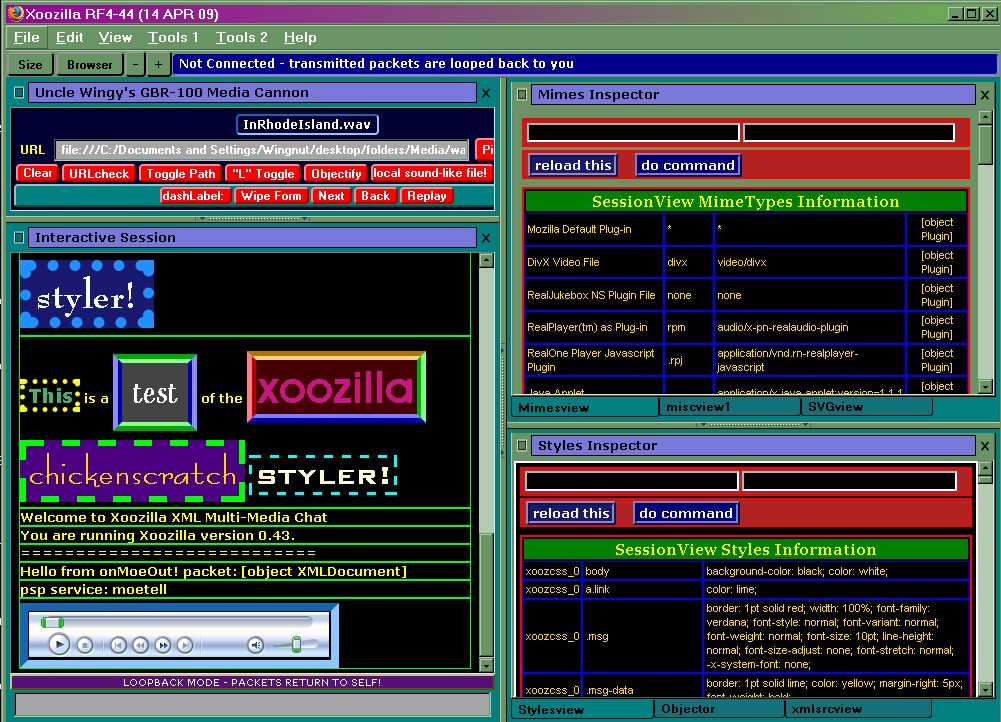1001x722 pixels.
Task: Click the rewind icon in the media player
Action: (140, 645)
